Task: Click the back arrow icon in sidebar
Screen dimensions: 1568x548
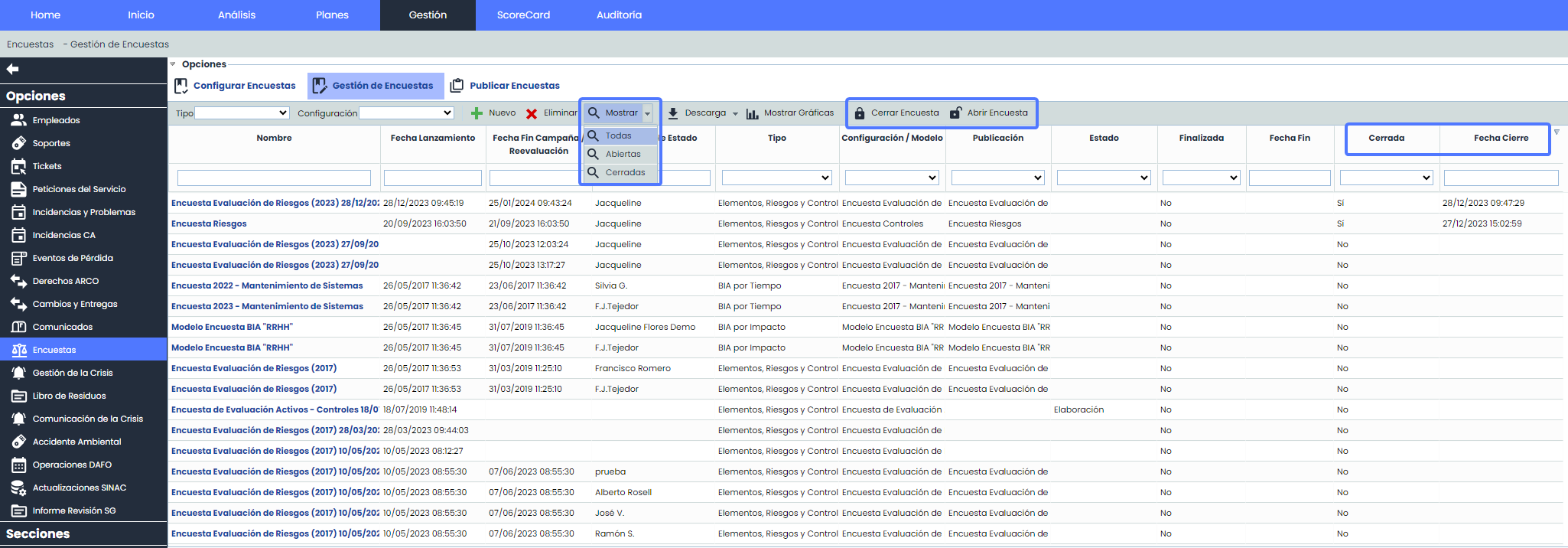Action: tap(12, 70)
